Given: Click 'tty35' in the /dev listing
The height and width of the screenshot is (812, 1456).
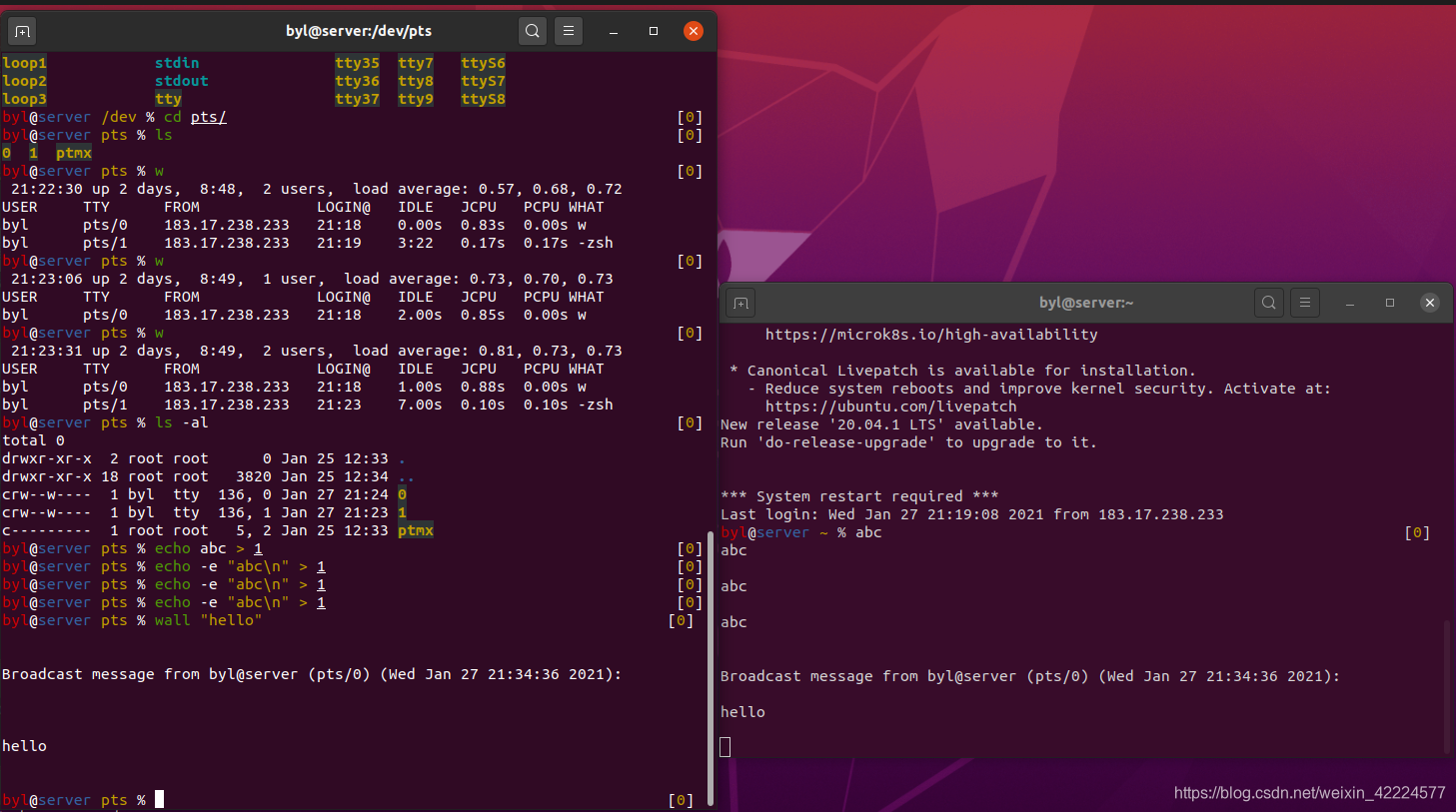Looking at the screenshot, I should click(357, 63).
